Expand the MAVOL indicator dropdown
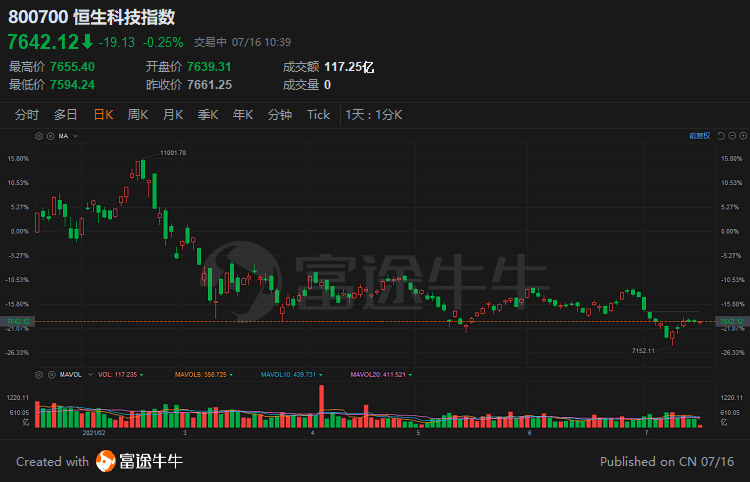 point(90,374)
